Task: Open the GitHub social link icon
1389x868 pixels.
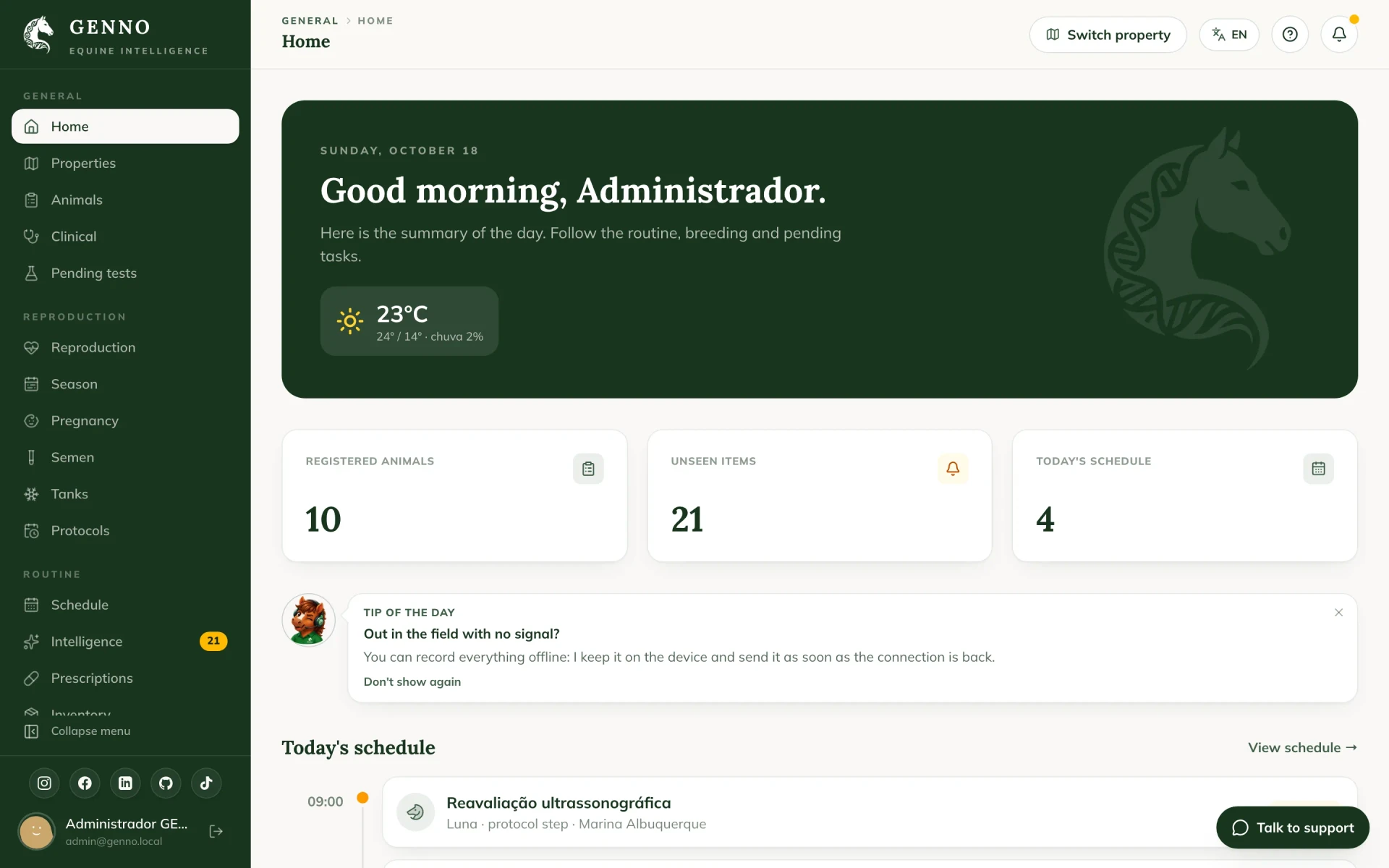Action: [x=166, y=783]
